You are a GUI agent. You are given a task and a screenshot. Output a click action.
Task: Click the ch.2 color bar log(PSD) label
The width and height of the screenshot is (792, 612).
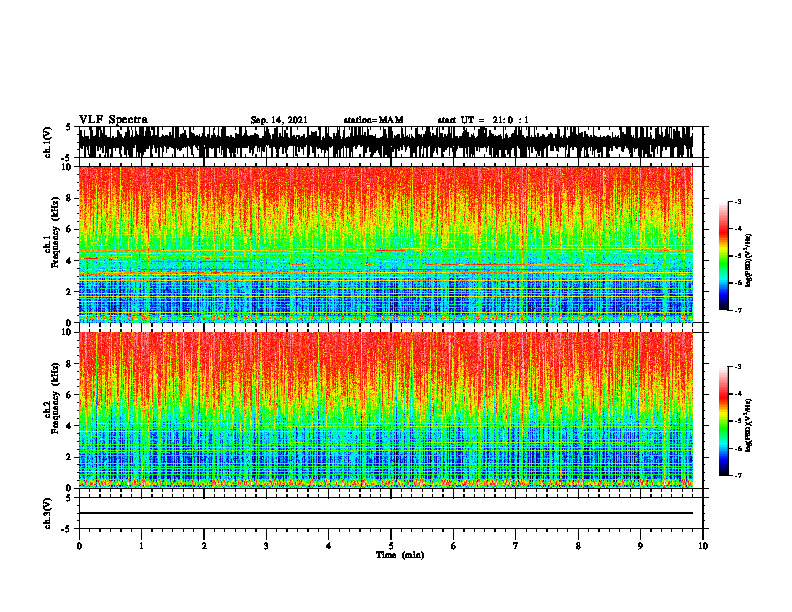coord(749,425)
